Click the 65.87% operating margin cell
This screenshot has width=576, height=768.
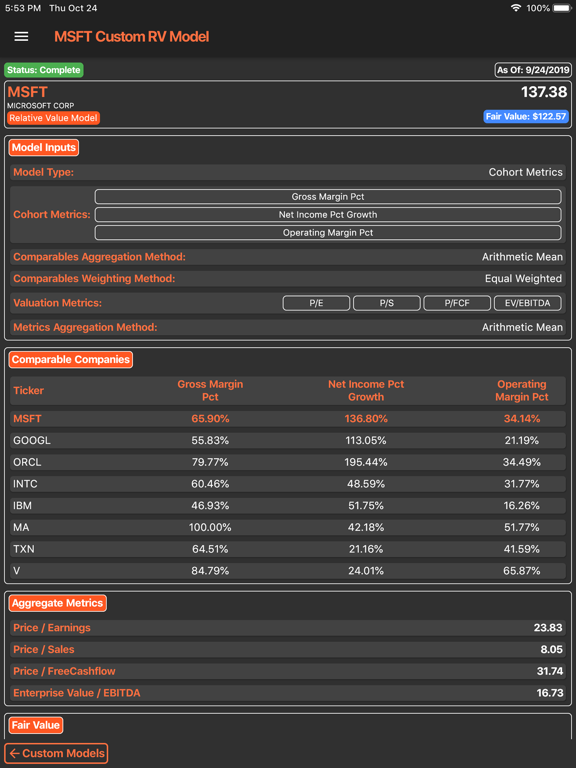[522, 571]
